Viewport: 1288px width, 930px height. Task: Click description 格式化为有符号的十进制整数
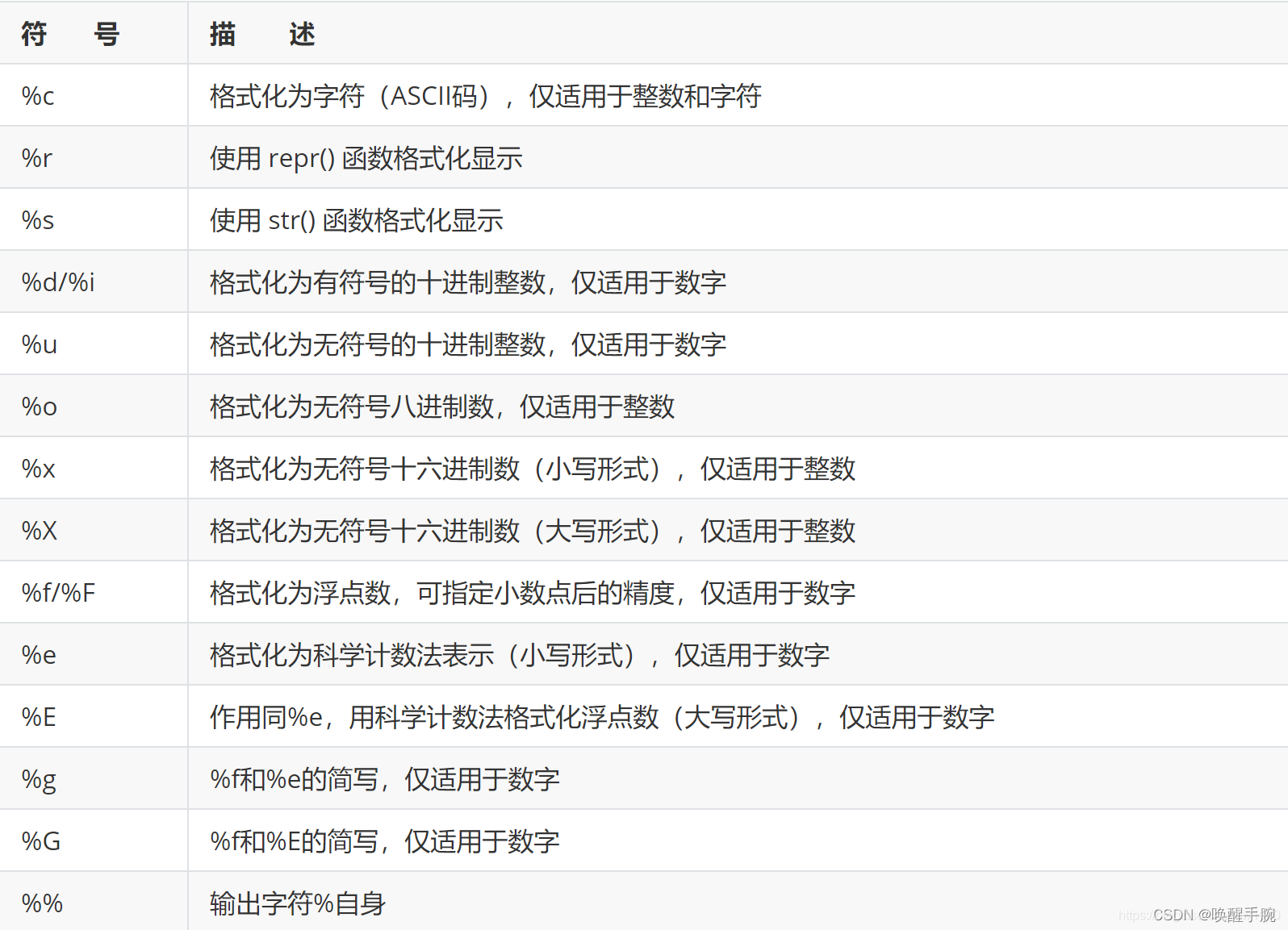pos(378,282)
